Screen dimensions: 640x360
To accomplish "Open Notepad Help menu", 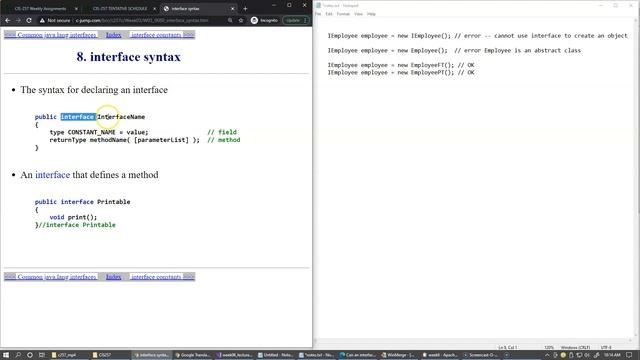I will point(371,14).
